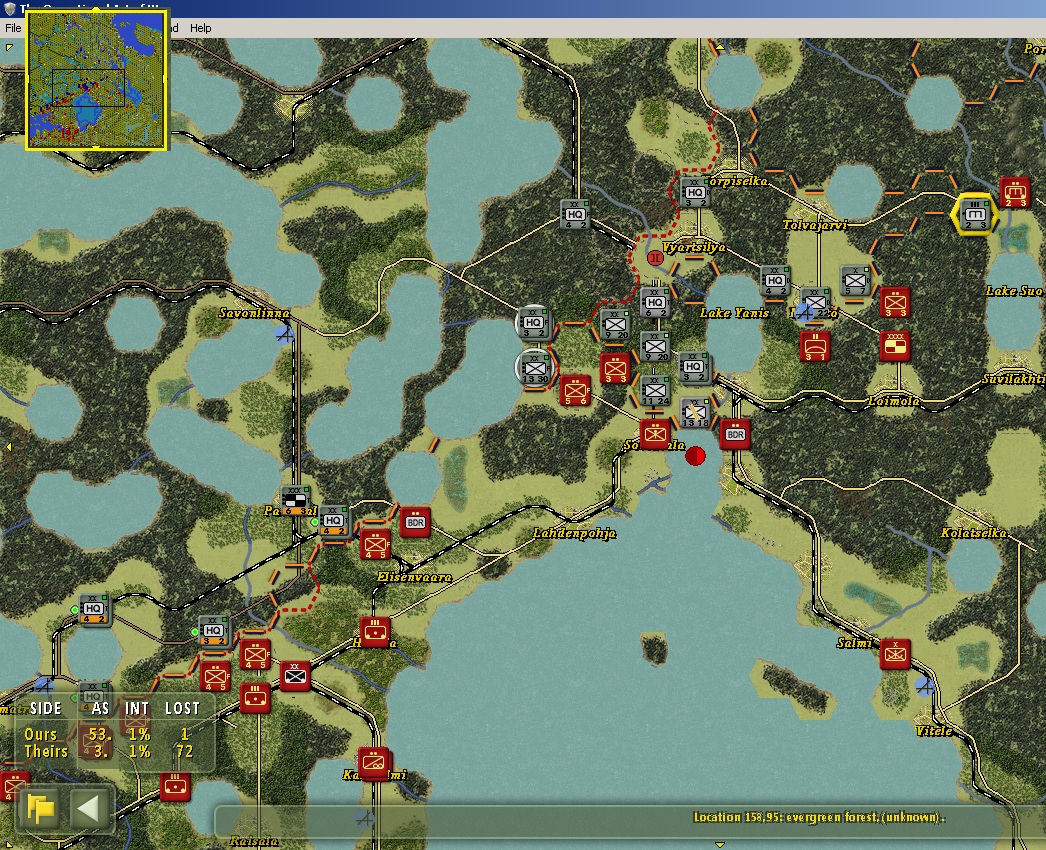Click the SIDE column header
The image size is (1046, 850).
45,709
